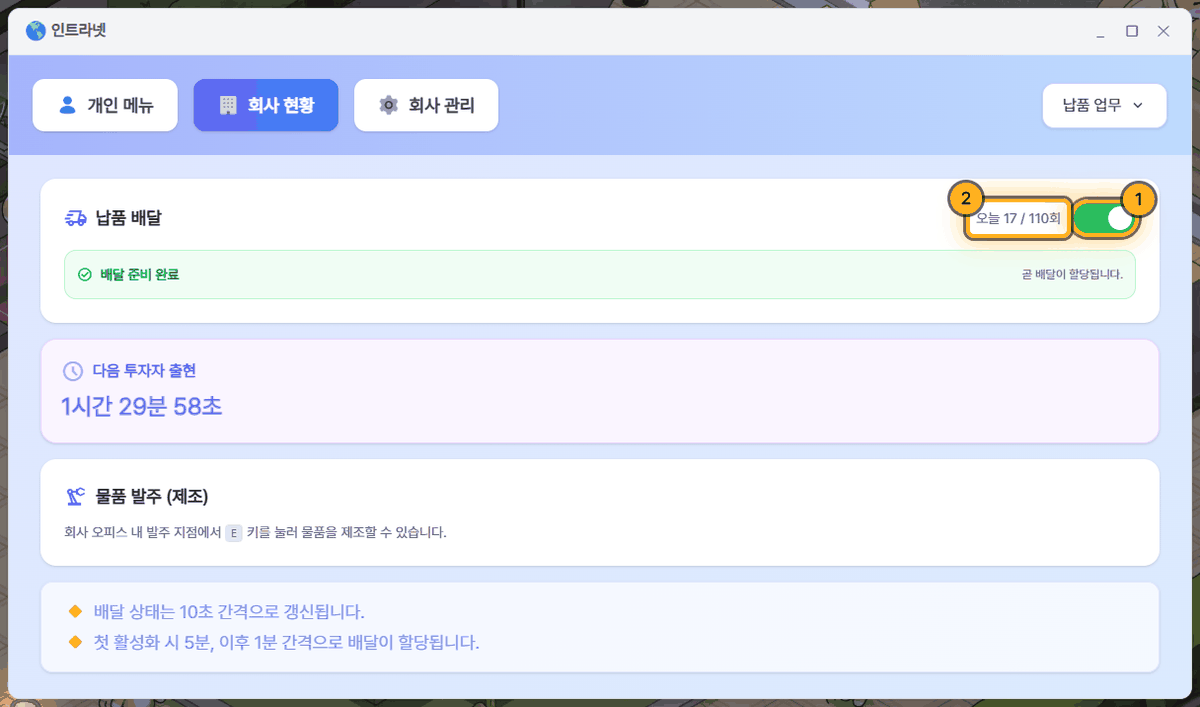Click the 물품 발주 (제조) heading
This screenshot has width=1200, height=707.
152,496
